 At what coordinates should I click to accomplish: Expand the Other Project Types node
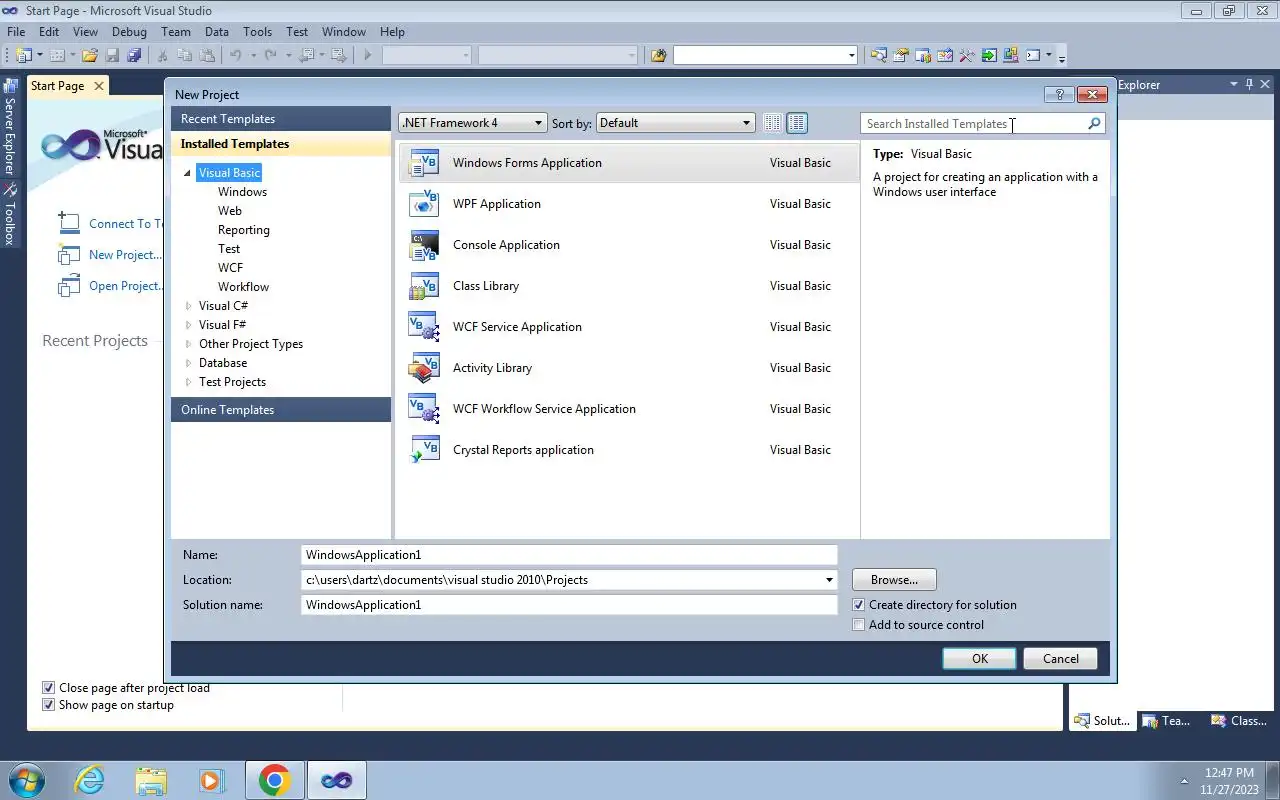(x=188, y=344)
